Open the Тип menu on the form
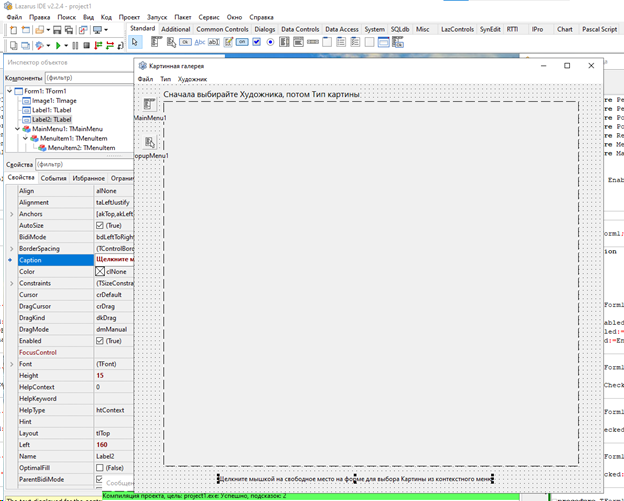 (166, 79)
